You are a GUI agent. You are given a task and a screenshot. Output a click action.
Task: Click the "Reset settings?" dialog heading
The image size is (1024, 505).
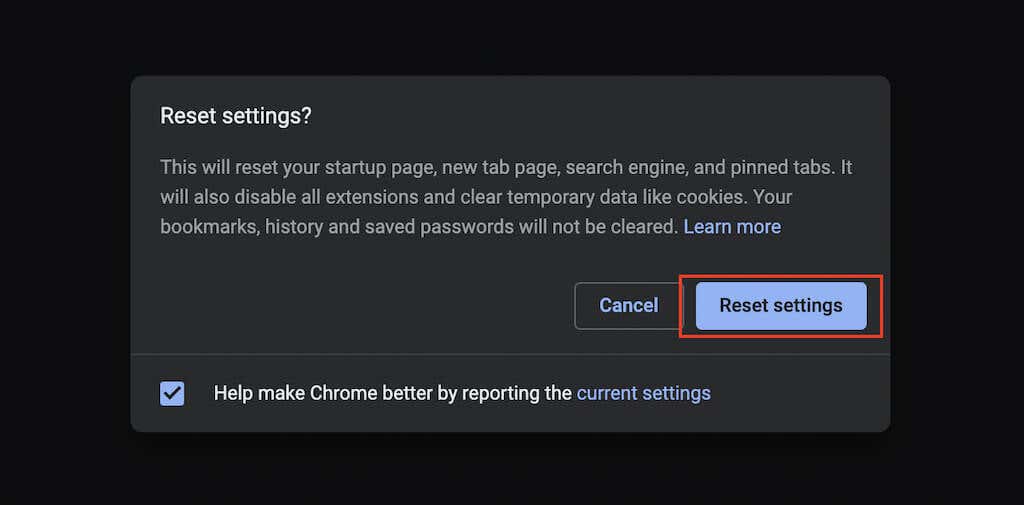(236, 116)
